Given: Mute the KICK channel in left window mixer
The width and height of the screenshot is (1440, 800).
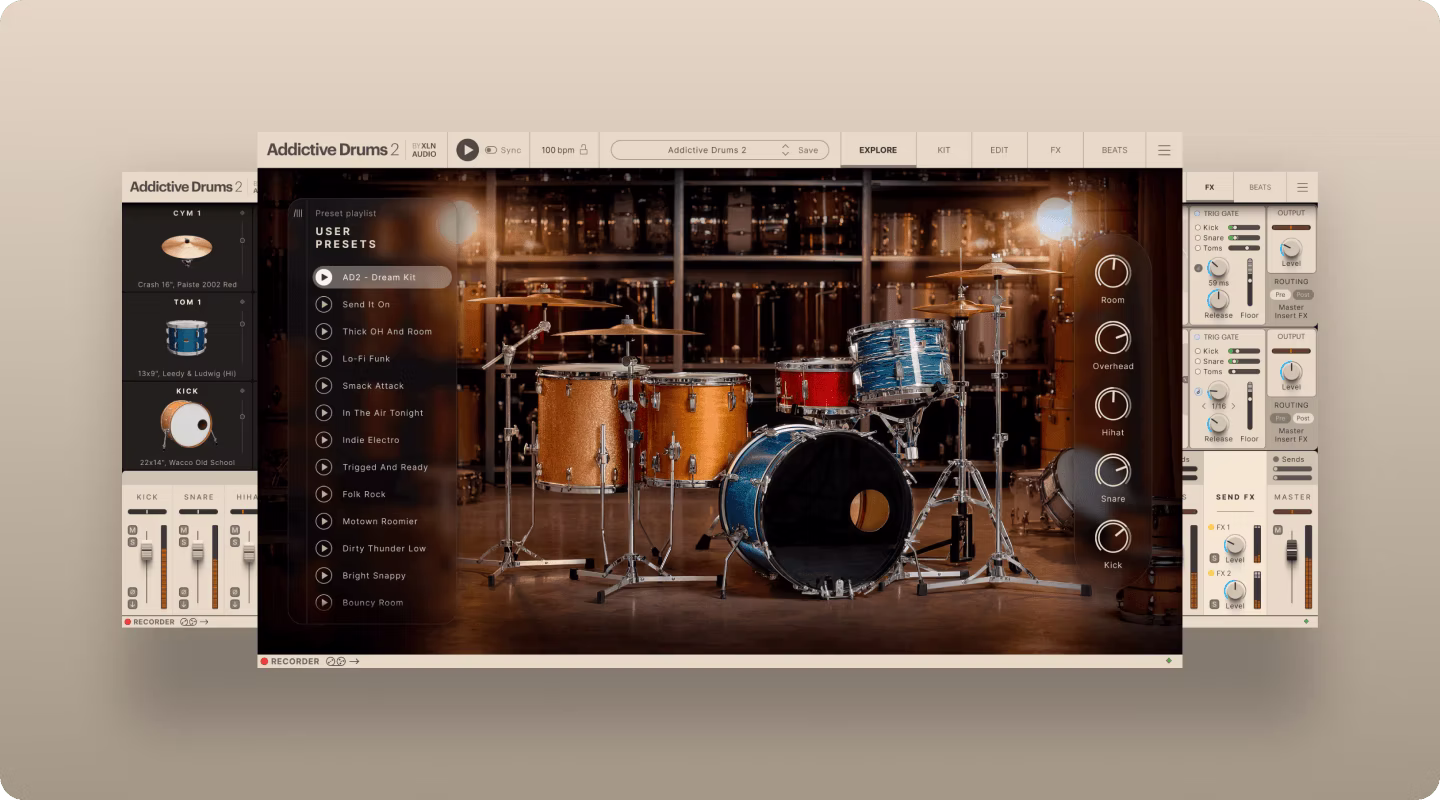Looking at the screenshot, I should click(x=132, y=530).
